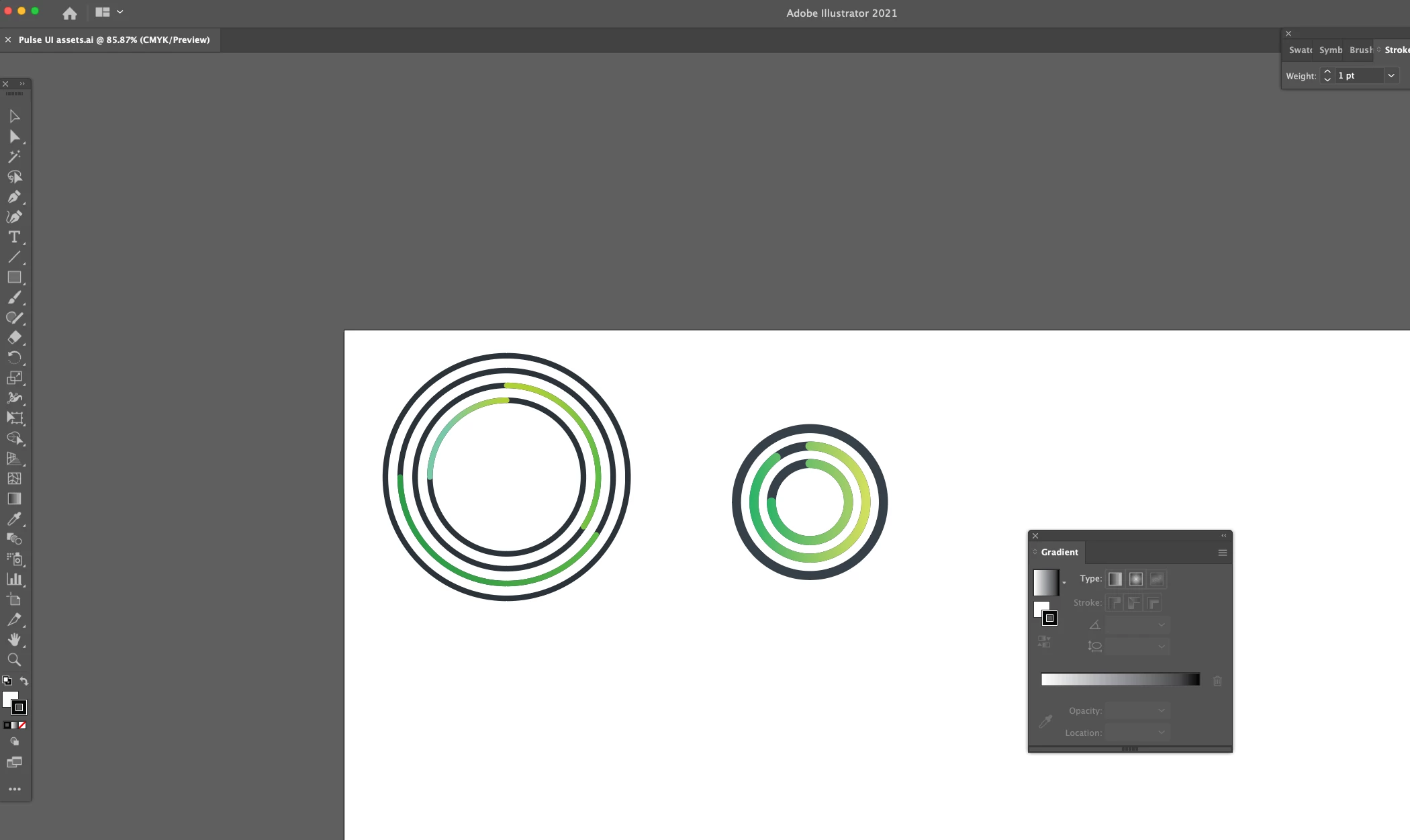Choose the Freeform gradient type
The width and height of the screenshot is (1410, 840).
point(1156,579)
